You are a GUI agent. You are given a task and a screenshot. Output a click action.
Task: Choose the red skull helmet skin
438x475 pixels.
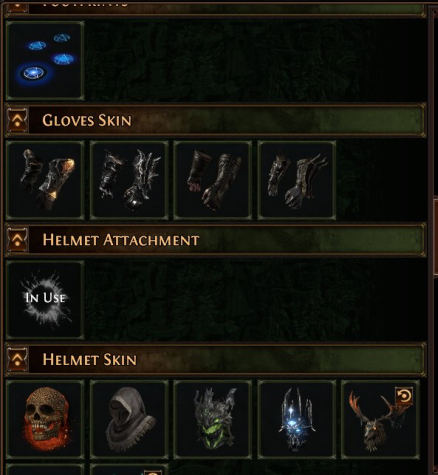[x=45, y=420]
